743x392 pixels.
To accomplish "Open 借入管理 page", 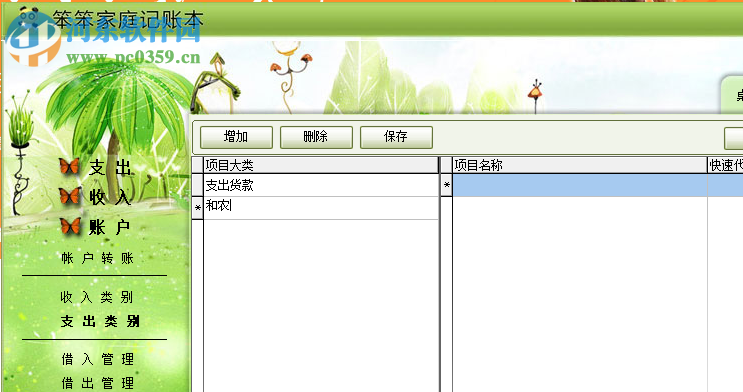I will click(98, 359).
